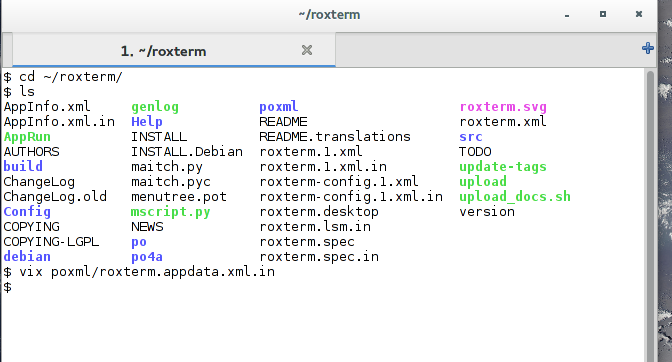Minimize the roxterm window
Image resolution: width=672 pixels, height=362 pixels.
567,15
